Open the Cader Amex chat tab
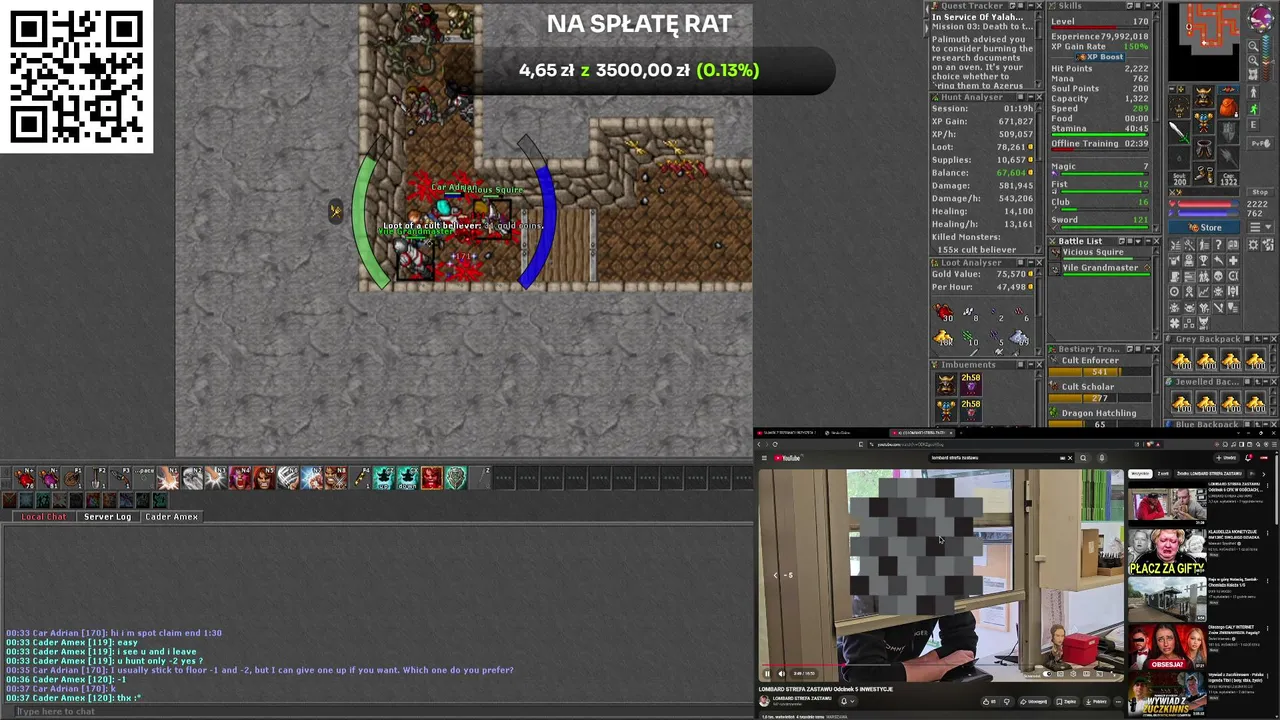Screen dimensions: 1280x720 171,517
